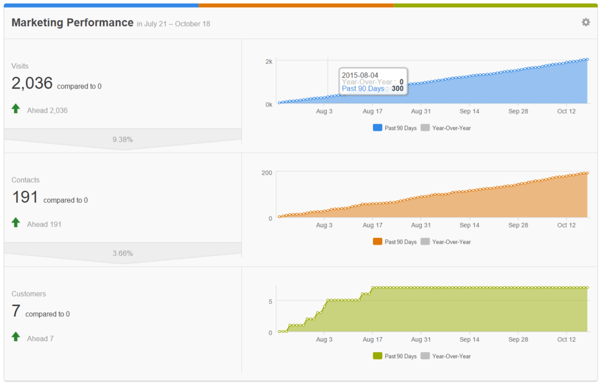Image resolution: width=600 pixels, height=385 pixels.
Task: Click the 200 y-axis label in Contacts chart
Action: coord(267,173)
